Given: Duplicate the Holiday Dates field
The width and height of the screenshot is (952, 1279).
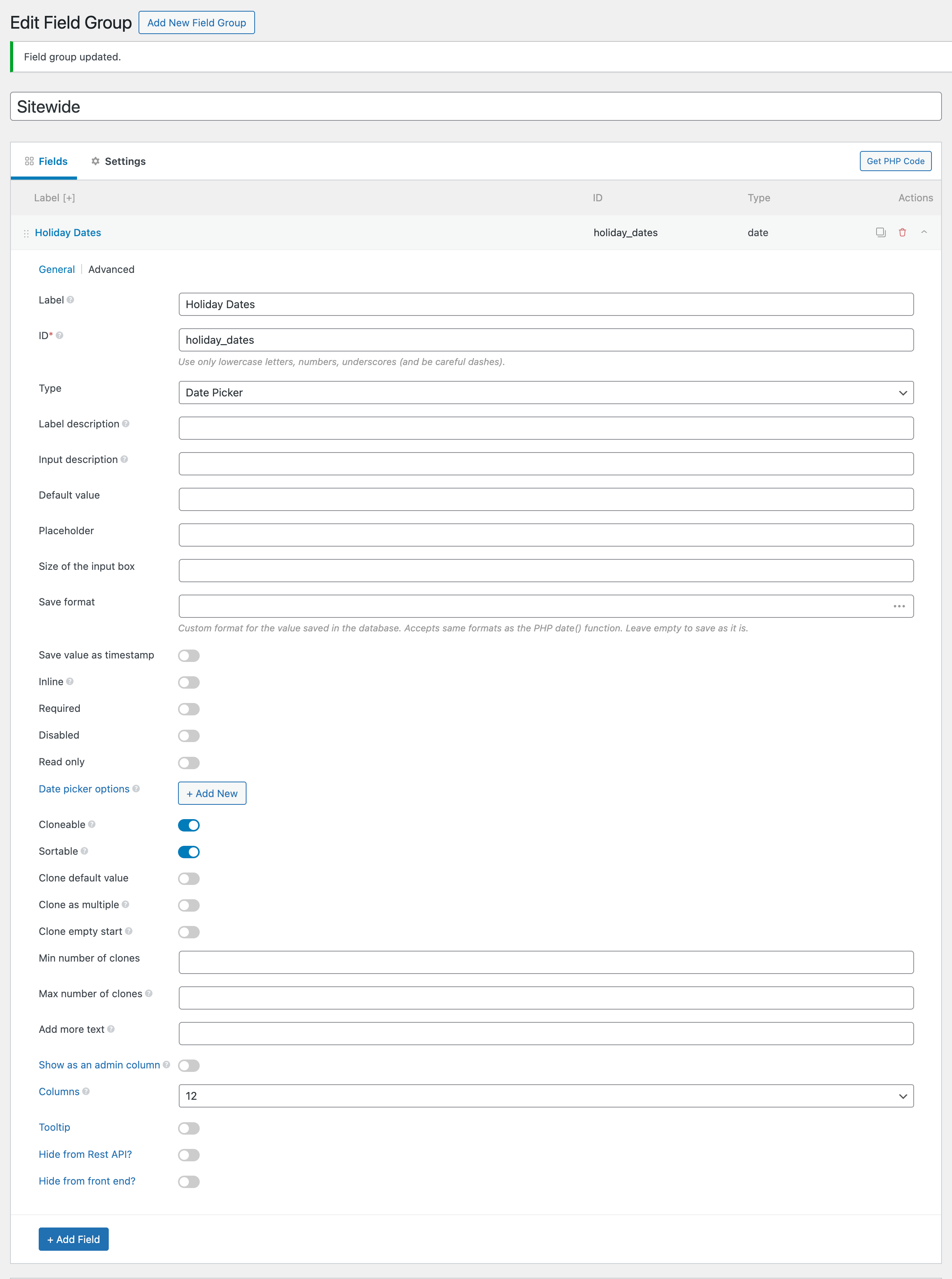Looking at the screenshot, I should [880, 232].
